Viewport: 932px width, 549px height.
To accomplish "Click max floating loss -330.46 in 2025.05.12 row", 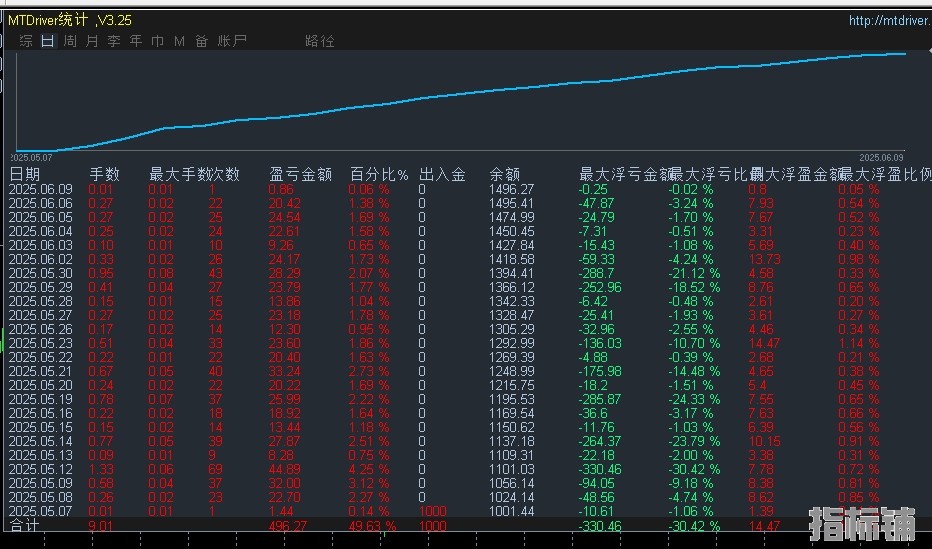I will pyautogui.click(x=600, y=469).
